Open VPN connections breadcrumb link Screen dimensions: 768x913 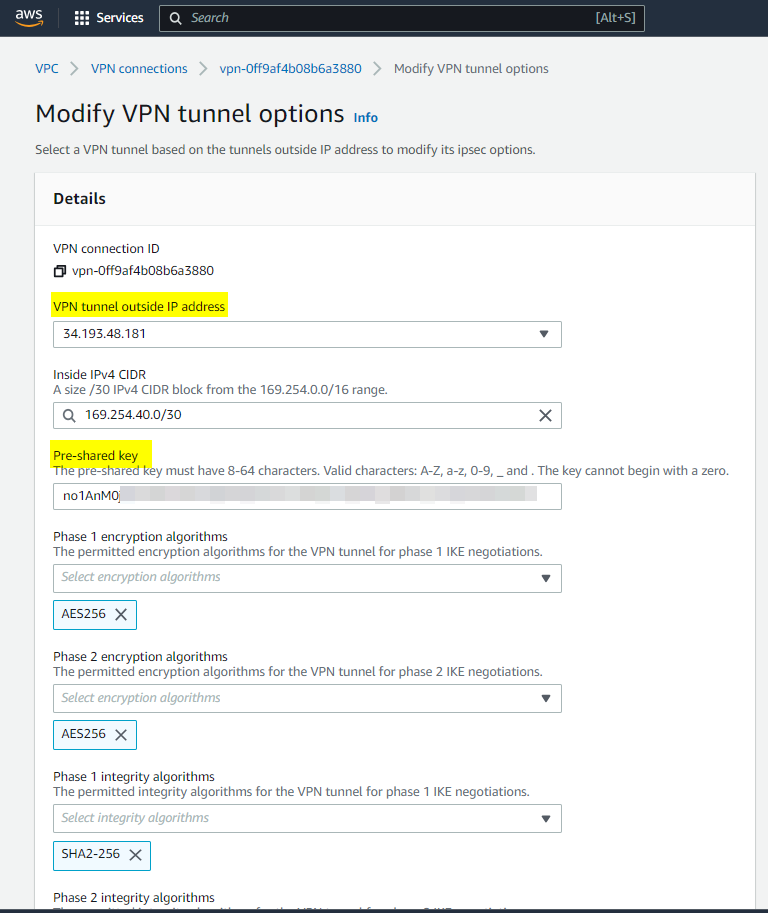139,69
